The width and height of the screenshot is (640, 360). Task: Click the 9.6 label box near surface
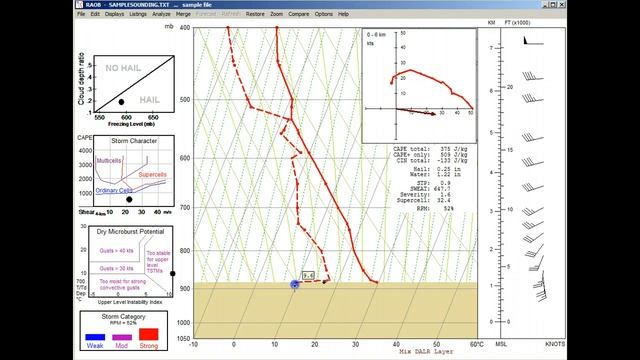308,276
